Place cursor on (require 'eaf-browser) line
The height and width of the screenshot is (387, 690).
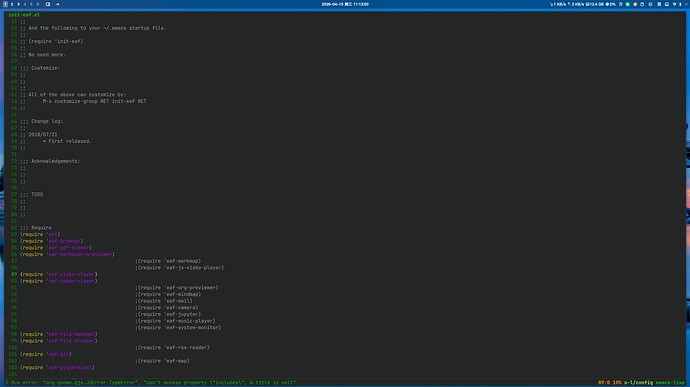tap(51, 241)
